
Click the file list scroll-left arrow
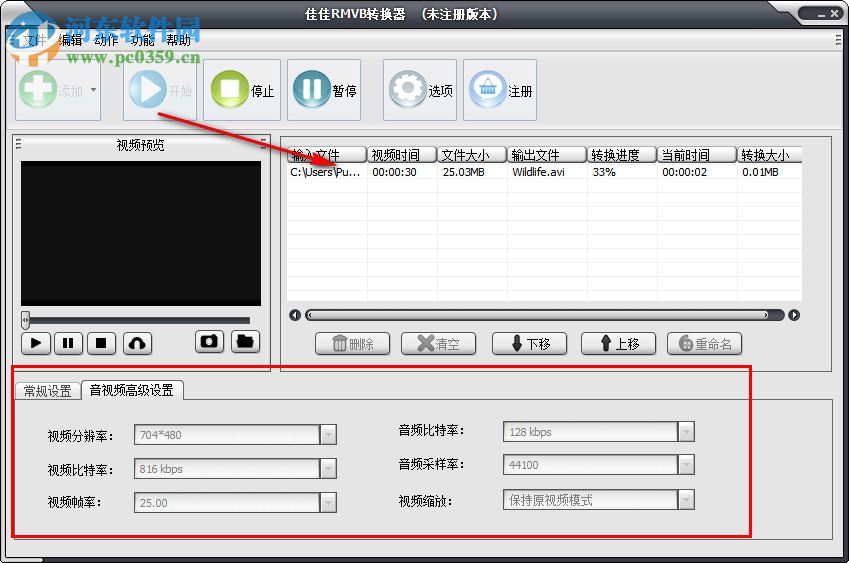(295, 315)
